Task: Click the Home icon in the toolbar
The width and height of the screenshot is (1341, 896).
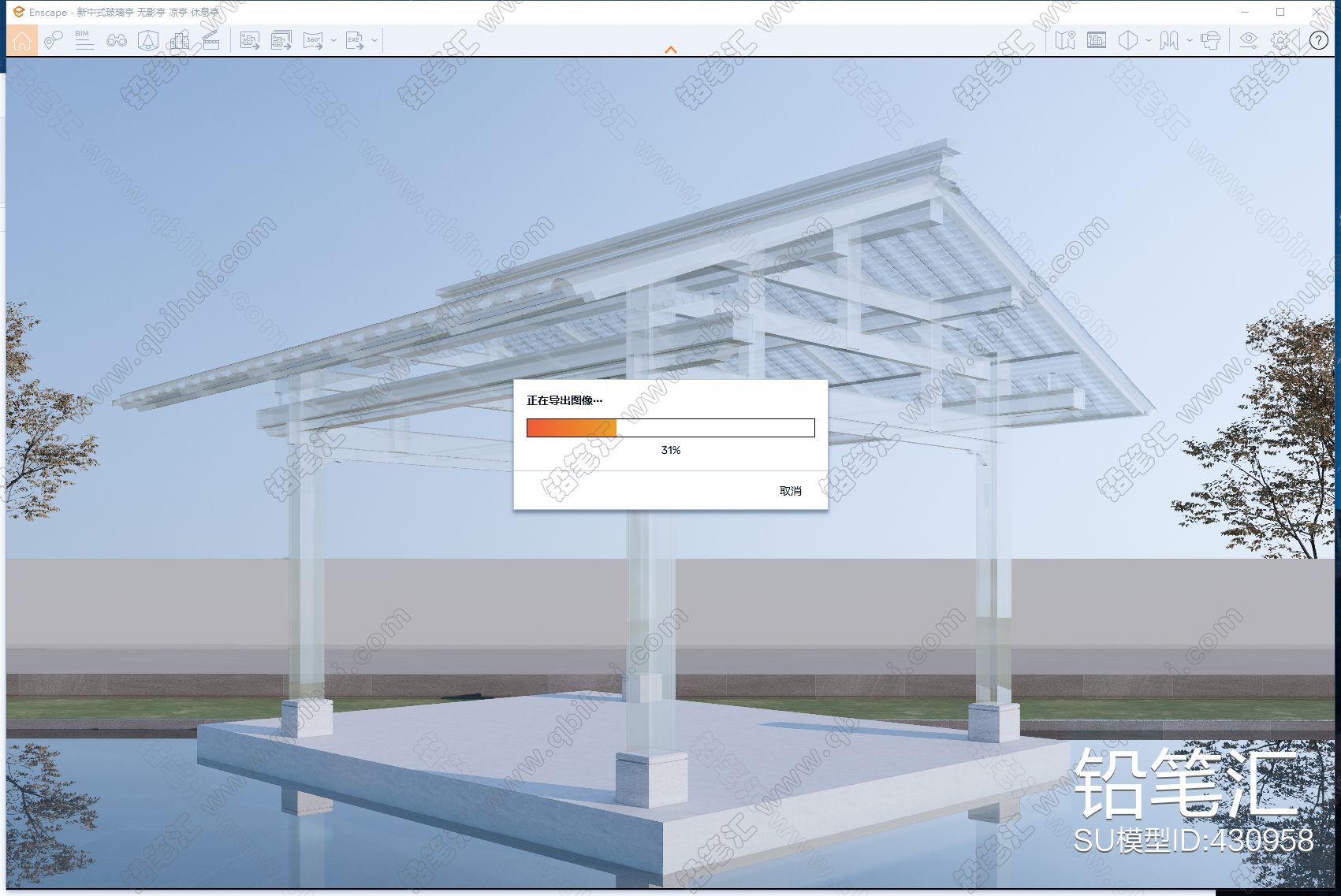Action: coord(22,40)
